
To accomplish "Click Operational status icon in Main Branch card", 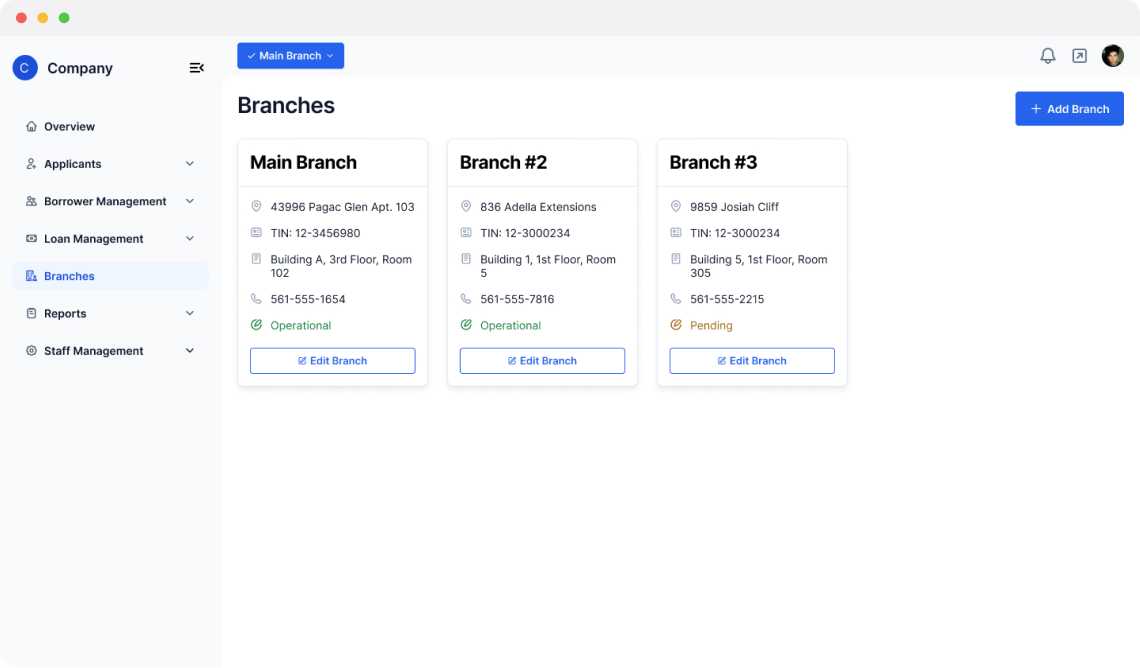I will pyautogui.click(x=256, y=325).
